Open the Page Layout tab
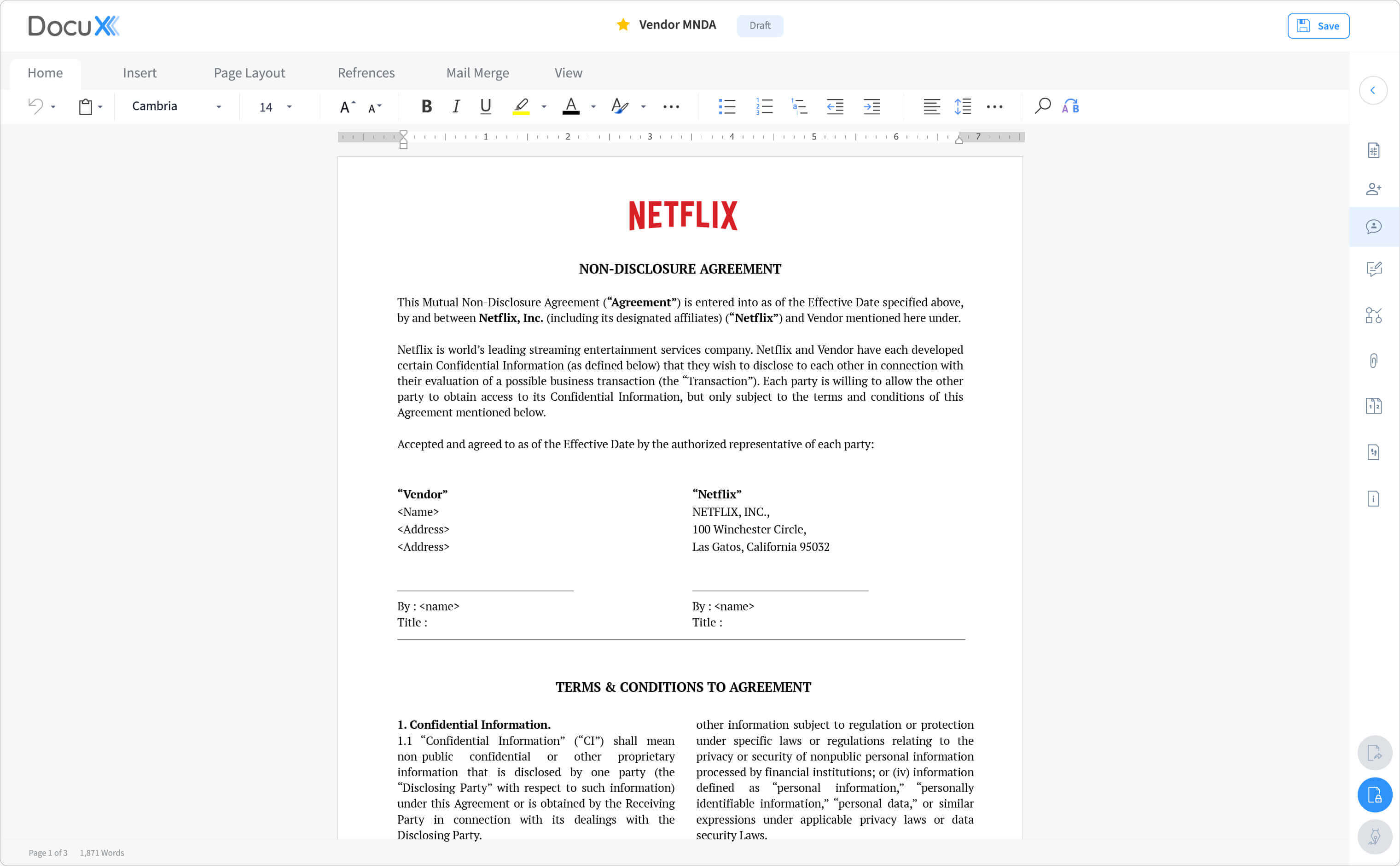The image size is (1400, 866). click(250, 73)
